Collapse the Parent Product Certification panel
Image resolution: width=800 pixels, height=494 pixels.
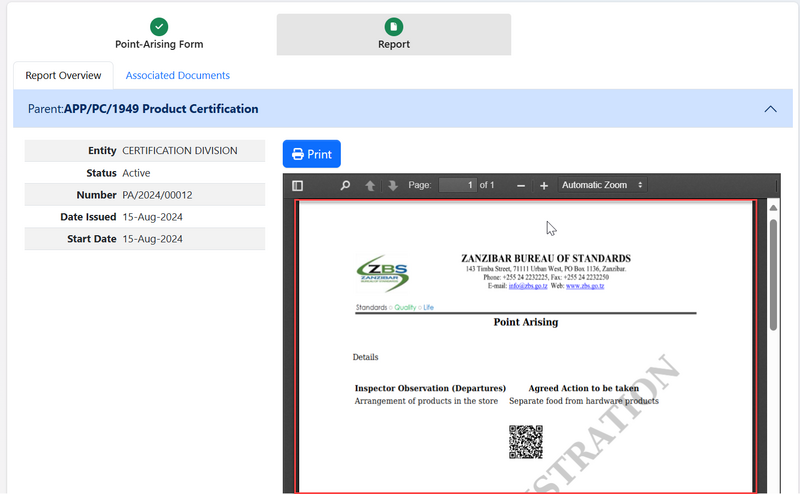770,109
